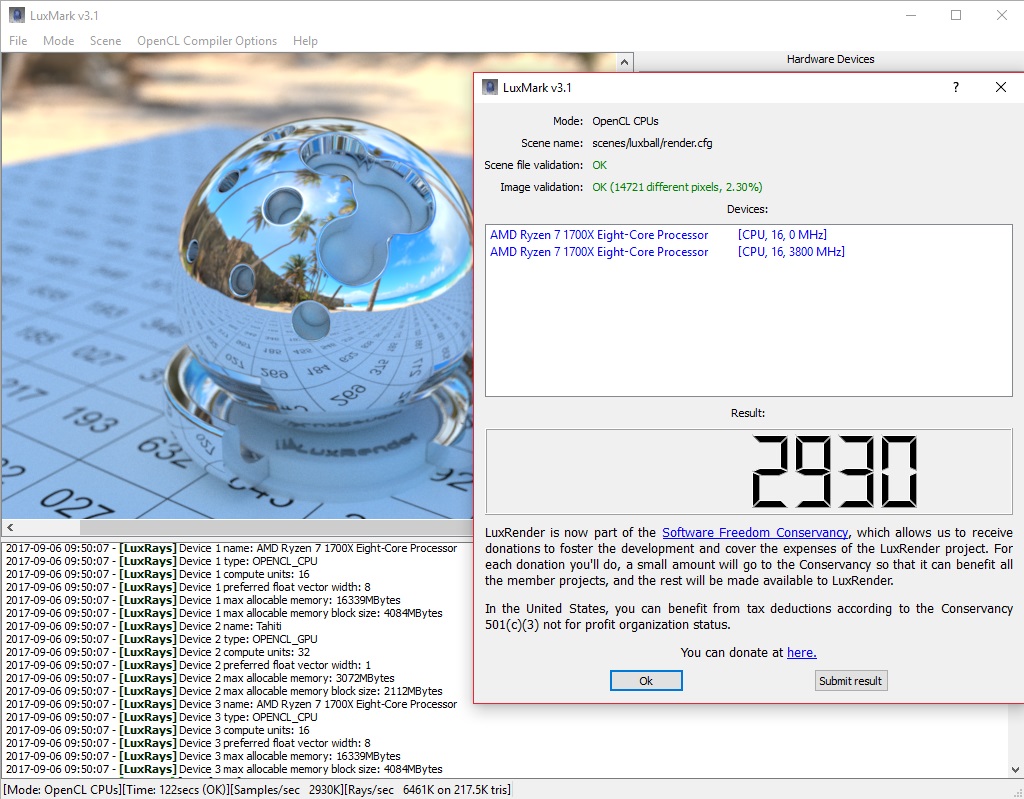Click the scene name 'scenes/luxball/render.cfg'

pyautogui.click(x=652, y=143)
